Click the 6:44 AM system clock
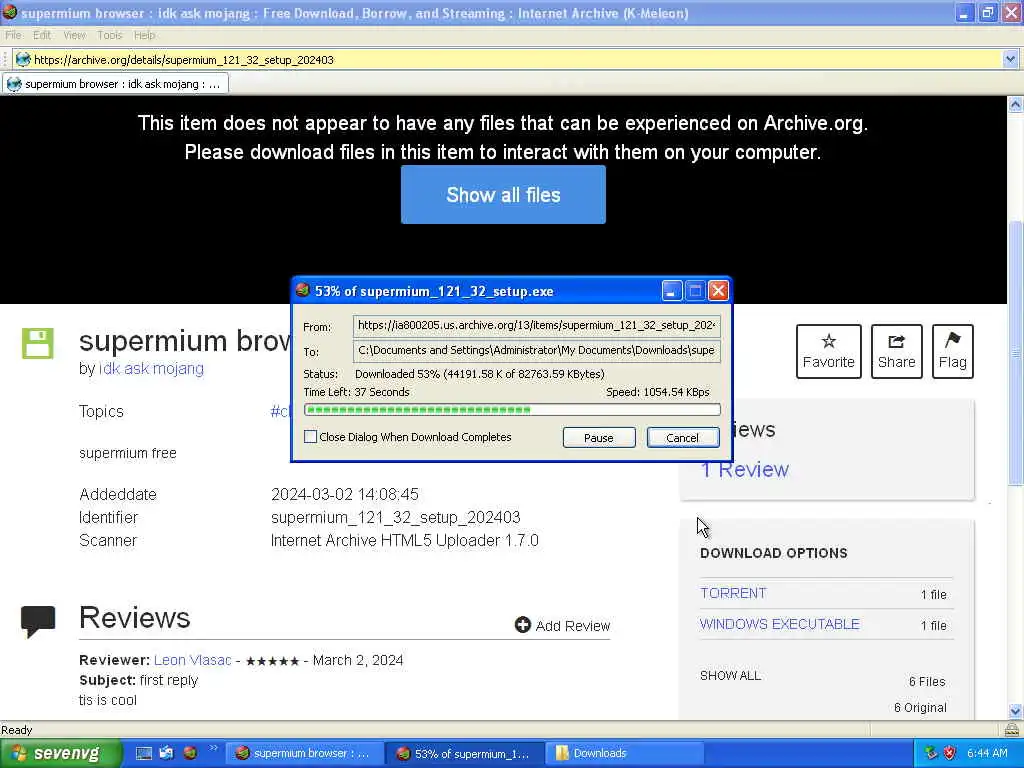 click(987, 753)
